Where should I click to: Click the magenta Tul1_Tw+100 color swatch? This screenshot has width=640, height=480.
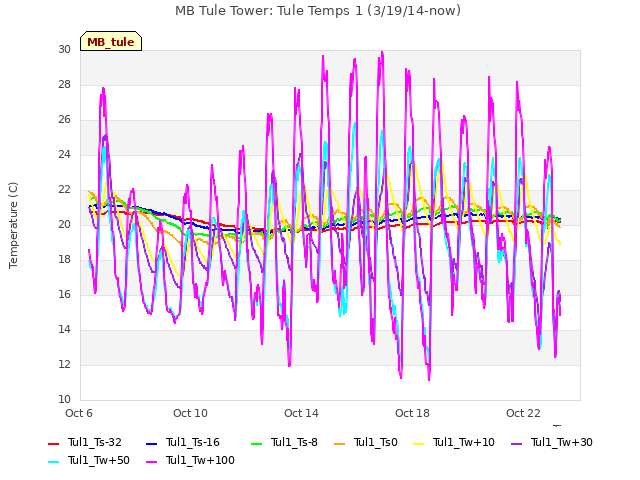click(151, 461)
